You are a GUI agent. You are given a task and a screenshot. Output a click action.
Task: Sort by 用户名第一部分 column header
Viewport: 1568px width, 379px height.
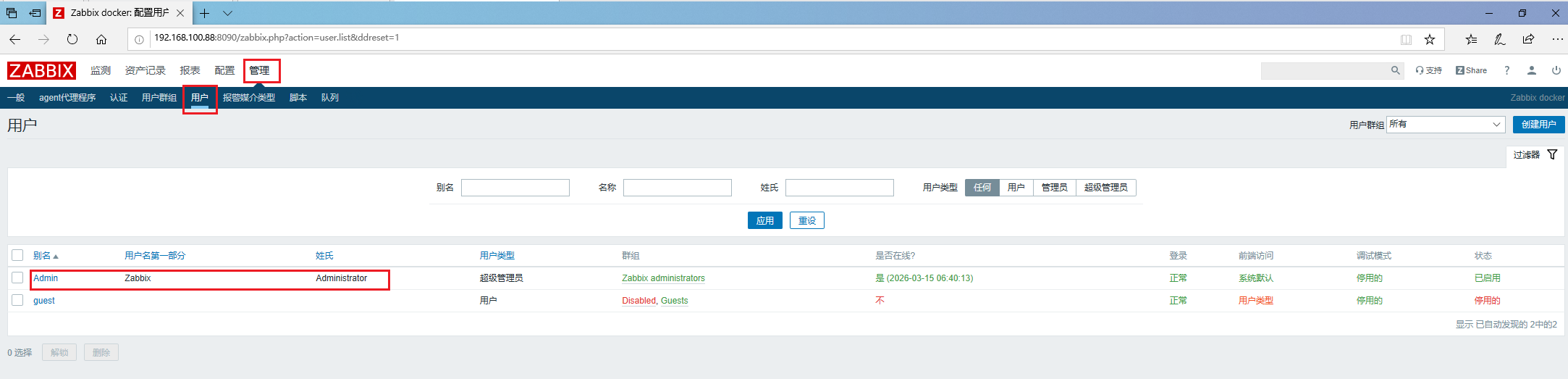155,256
